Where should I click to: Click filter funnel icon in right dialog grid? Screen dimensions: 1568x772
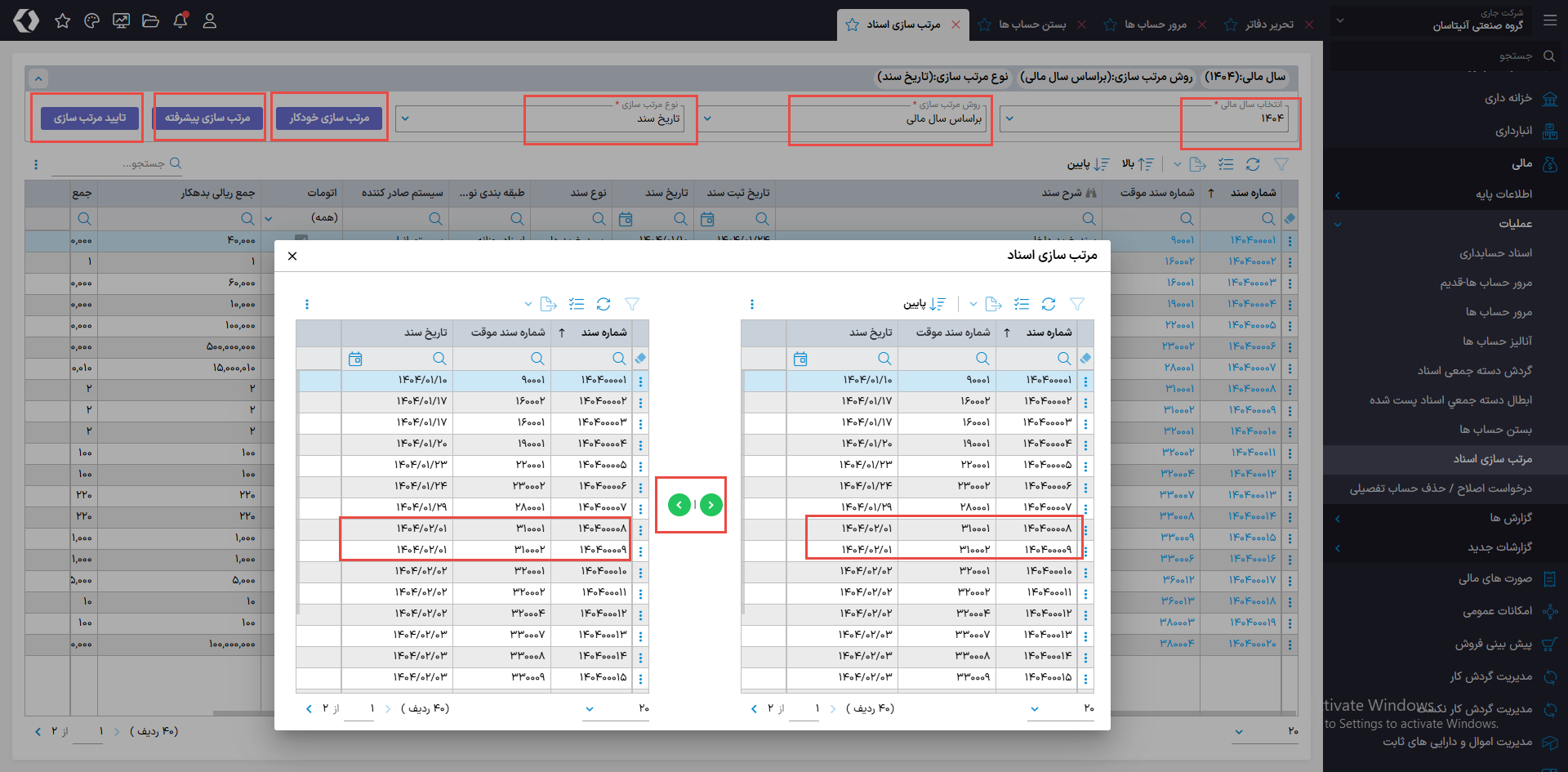1077,304
